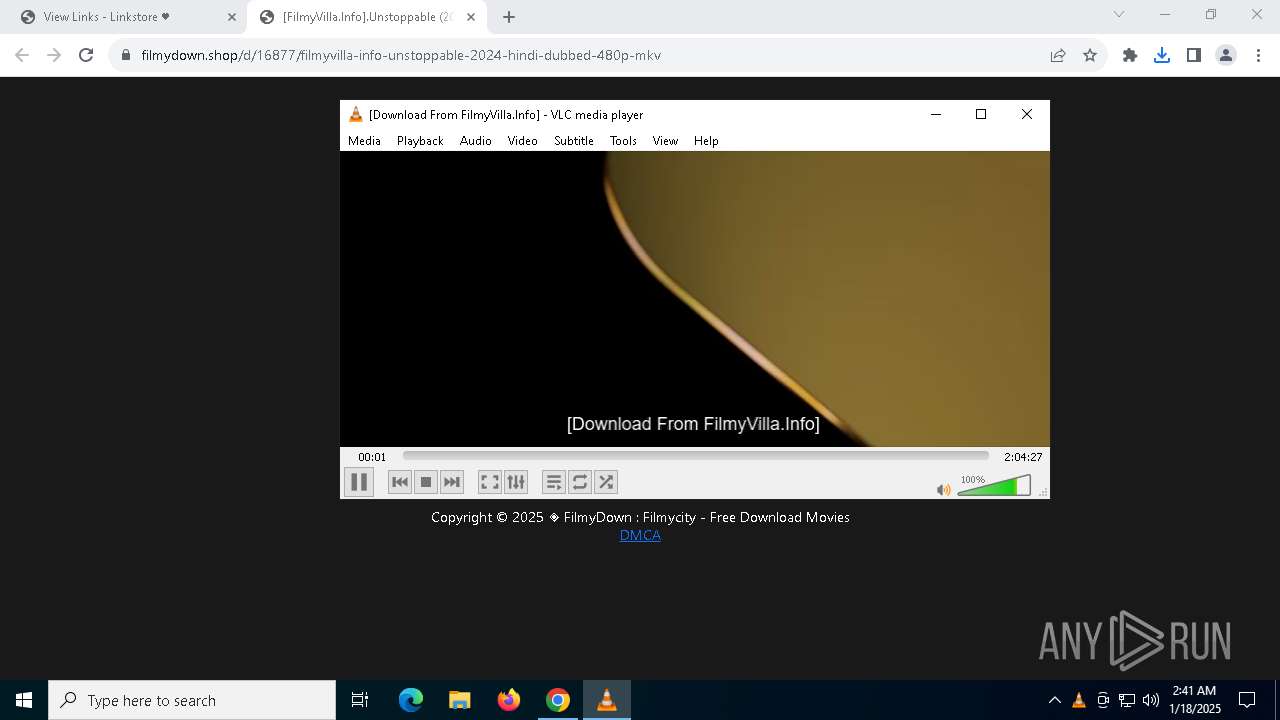The width and height of the screenshot is (1280, 720).
Task: Open the Windows Start menu
Action: (x=24, y=700)
